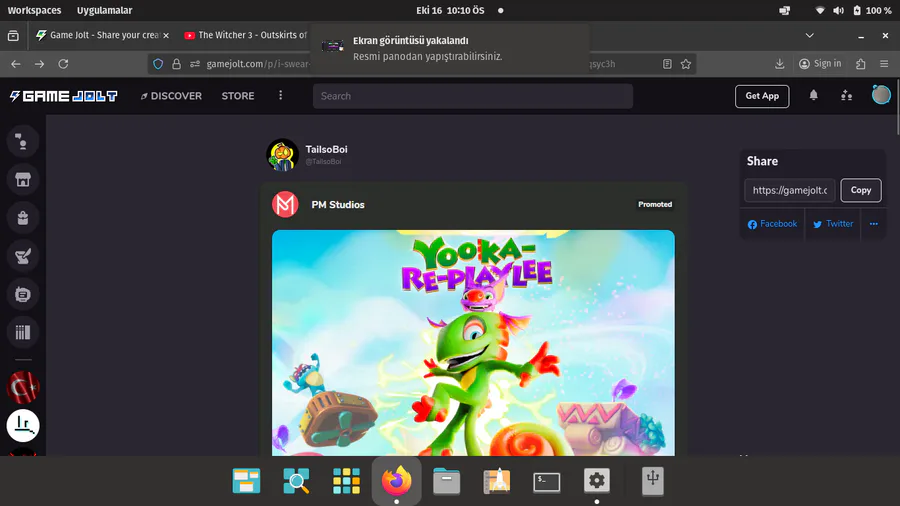Open Firefox from the dock
900x506 pixels.
[x=396, y=481]
